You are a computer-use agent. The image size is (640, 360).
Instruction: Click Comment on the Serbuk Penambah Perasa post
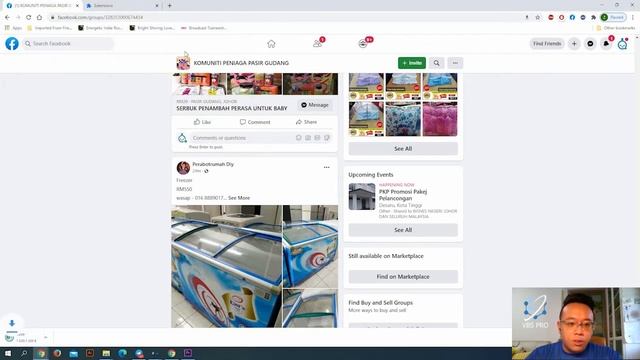tap(255, 122)
